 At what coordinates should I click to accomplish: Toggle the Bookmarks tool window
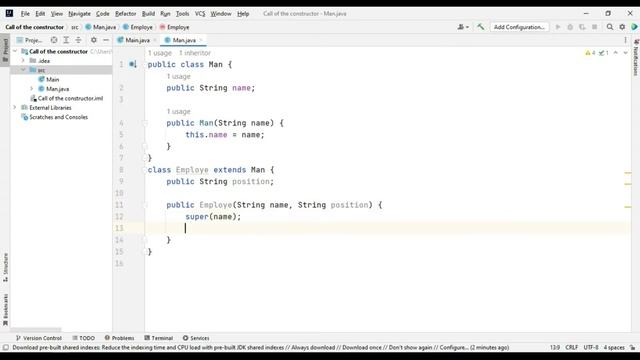click(5, 310)
